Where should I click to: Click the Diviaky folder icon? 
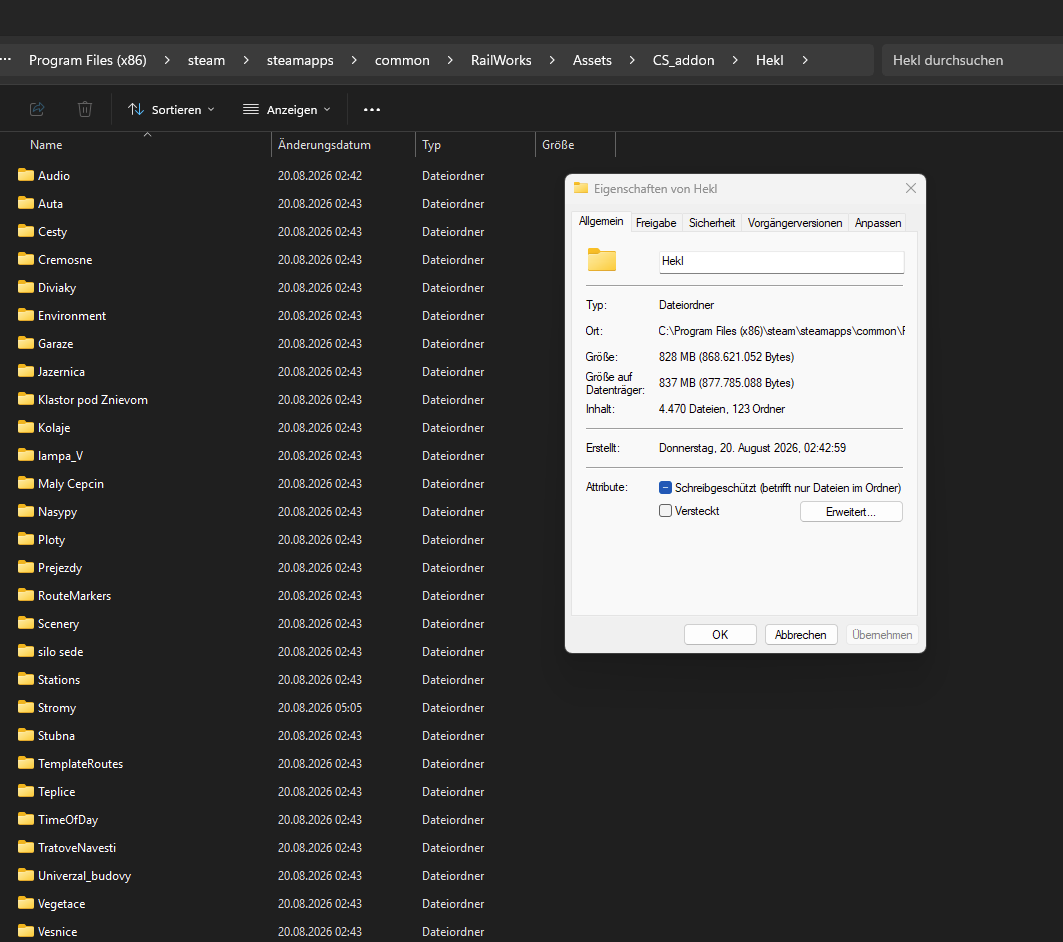[26, 287]
